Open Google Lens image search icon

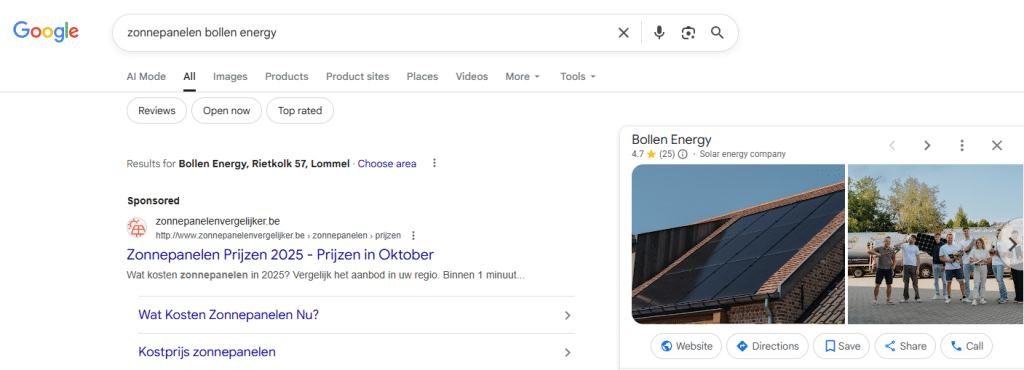(688, 33)
